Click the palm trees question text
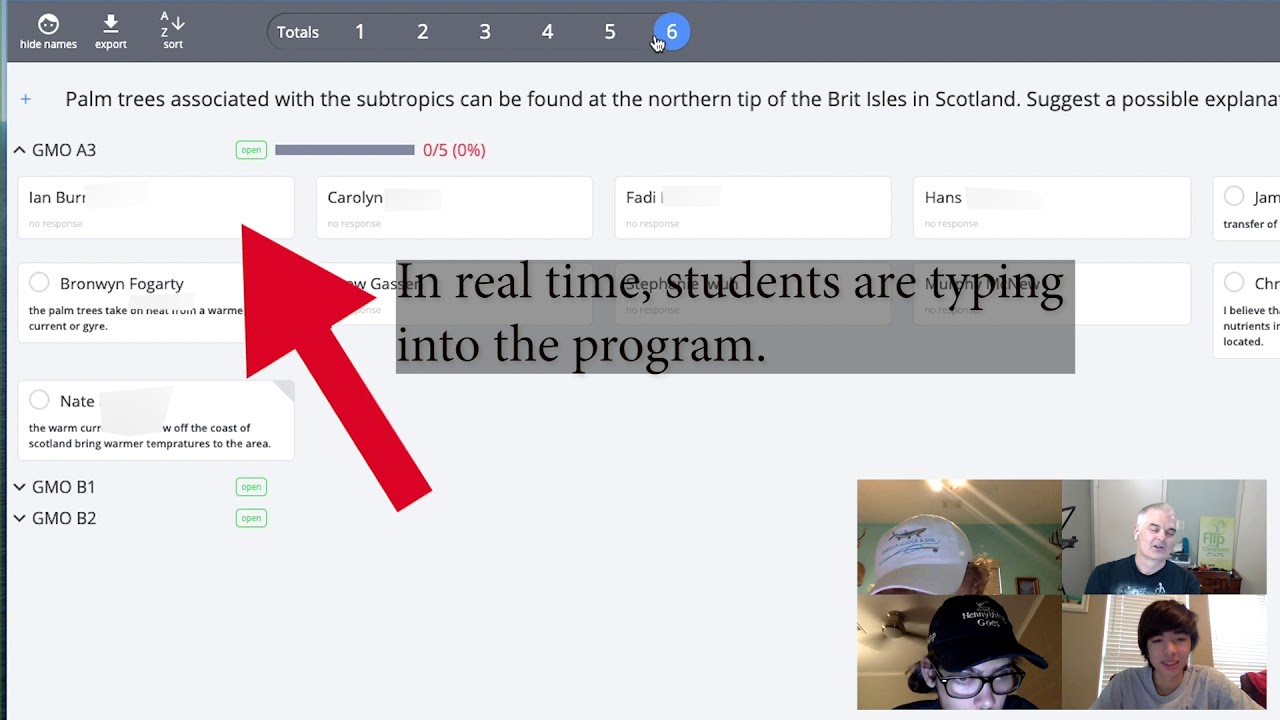 pos(672,99)
